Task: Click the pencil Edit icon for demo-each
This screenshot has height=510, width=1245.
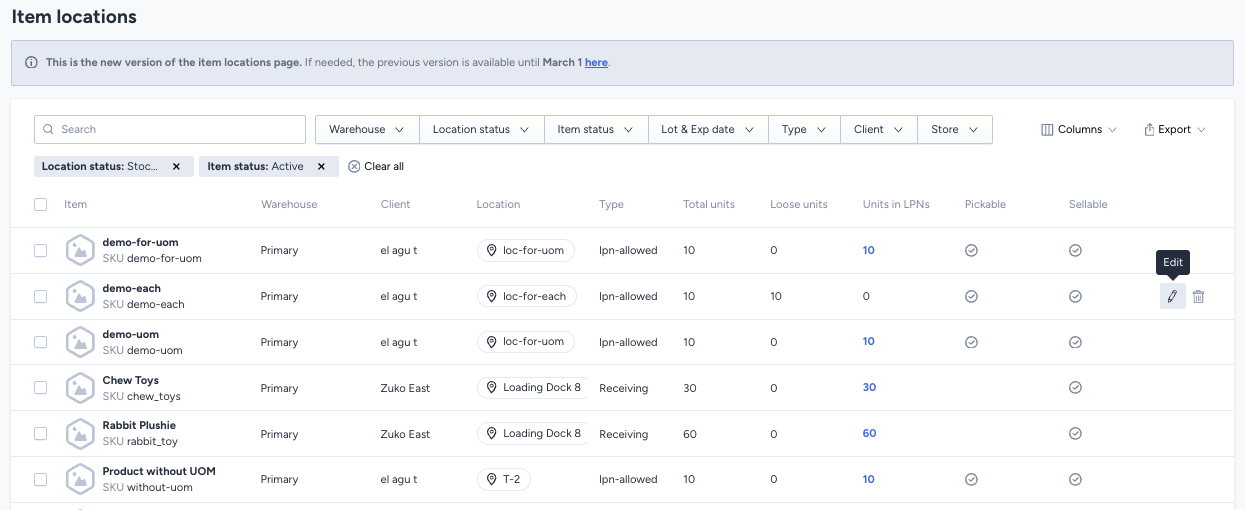Action: tap(1172, 296)
